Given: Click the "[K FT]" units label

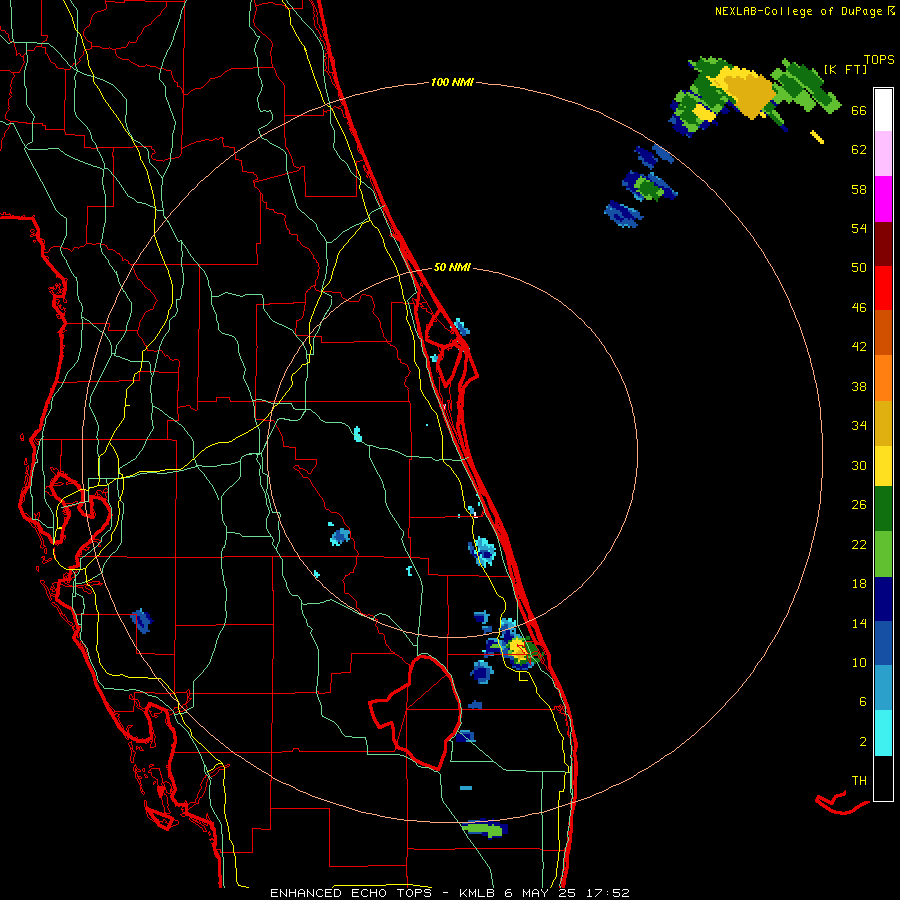Looking at the screenshot, I should (845, 69).
